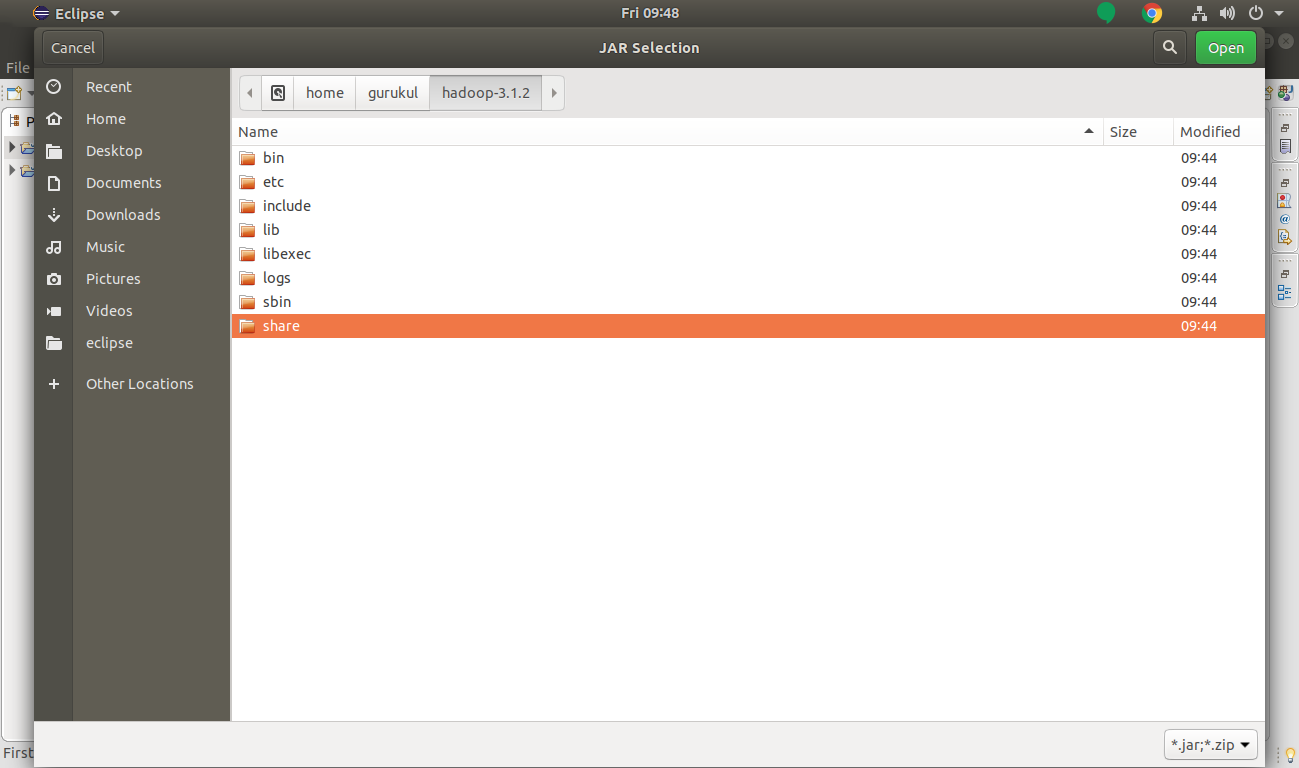Viewport: 1299px width, 768px height.
Task: Click the Outline view icon in Eclipse
Action: 1285,292
